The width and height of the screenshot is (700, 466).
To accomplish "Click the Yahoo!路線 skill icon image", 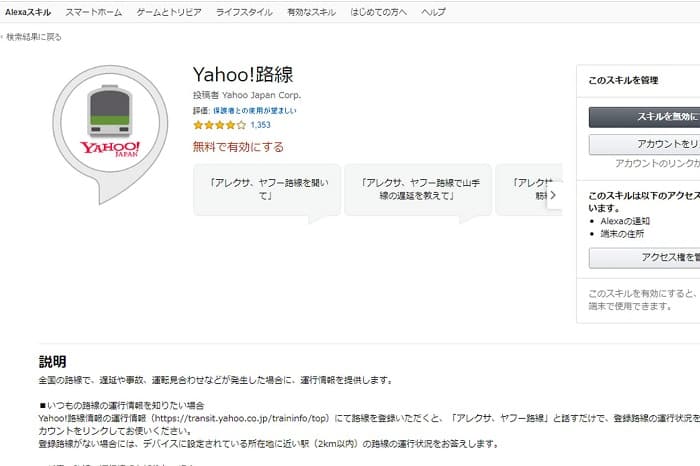I will coord(110,134).
